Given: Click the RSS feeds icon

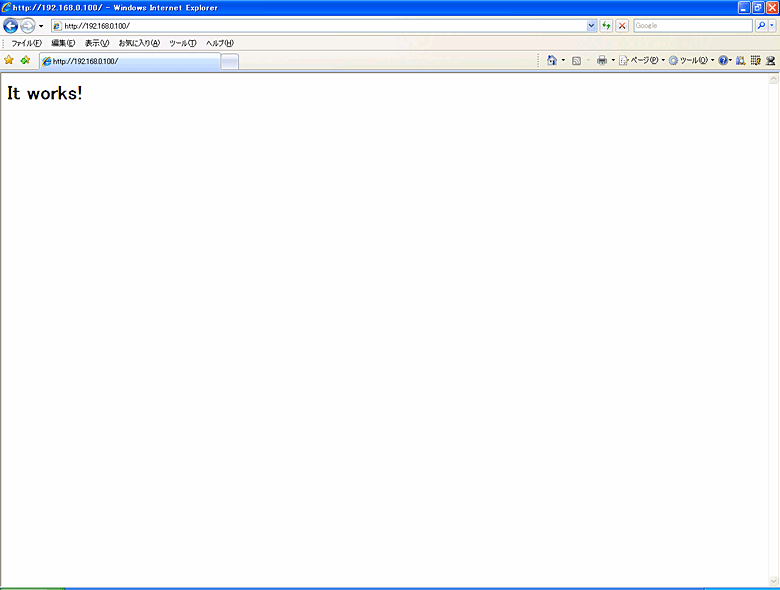Looking at the screenshot, I should click(576, 61).
